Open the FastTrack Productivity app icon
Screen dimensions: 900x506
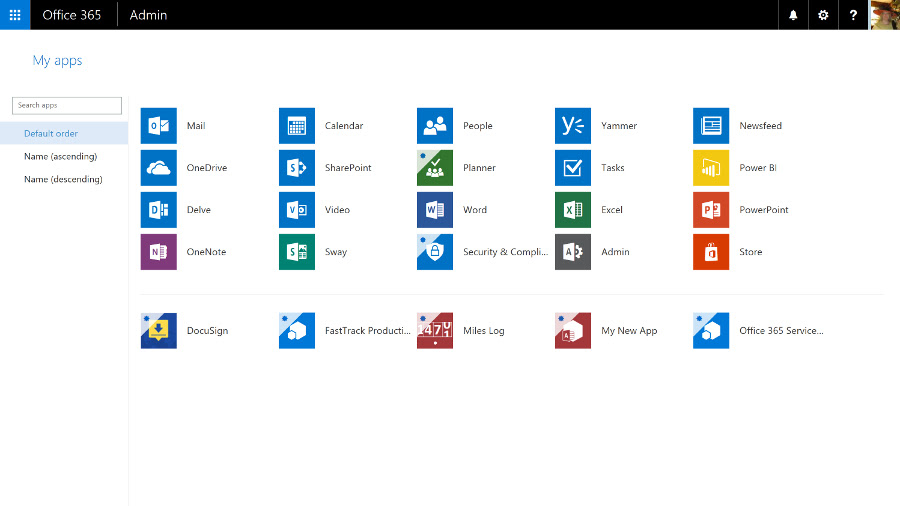[x=297, y=330]
